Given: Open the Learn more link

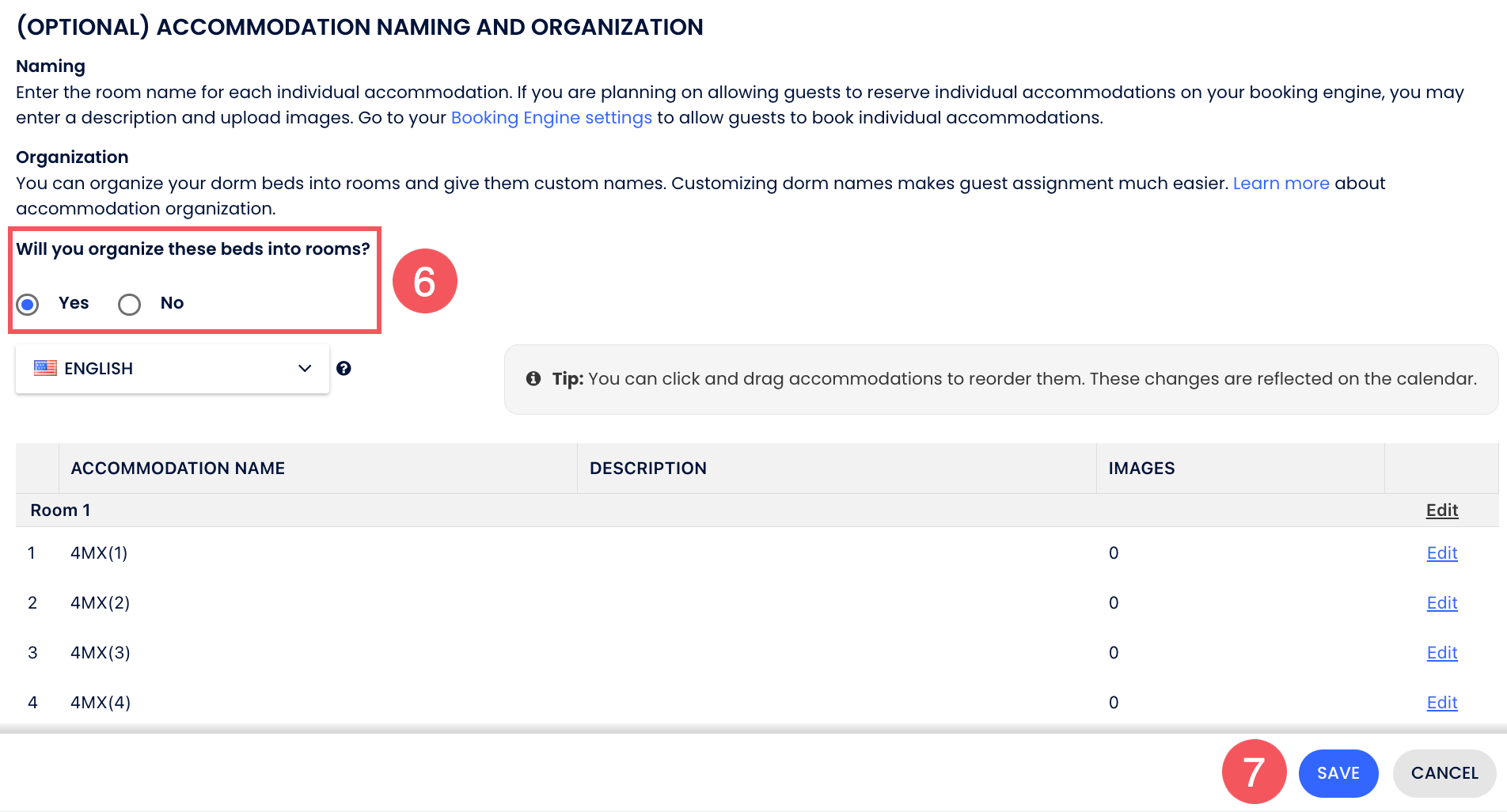Looking at the screenshot, I should 1281,184.
